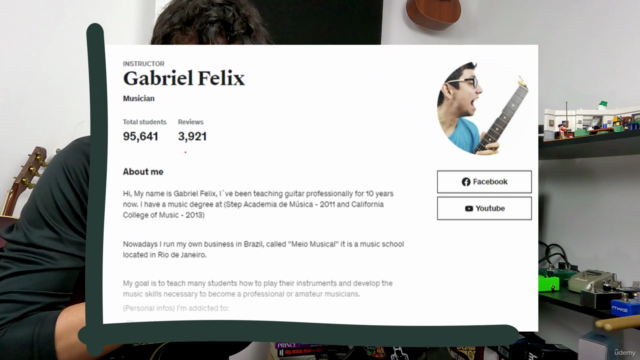Click the Facebook logo icon

[466, 182]
